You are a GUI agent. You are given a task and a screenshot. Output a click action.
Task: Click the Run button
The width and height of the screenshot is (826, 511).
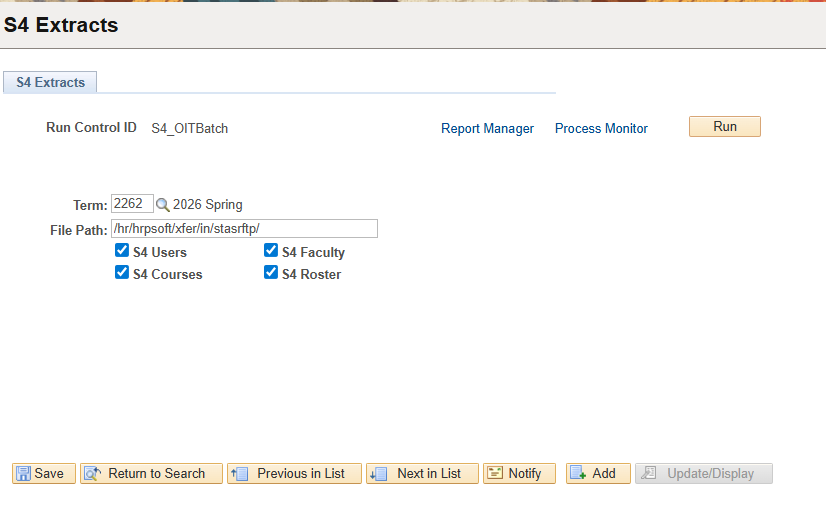(724, 127)
